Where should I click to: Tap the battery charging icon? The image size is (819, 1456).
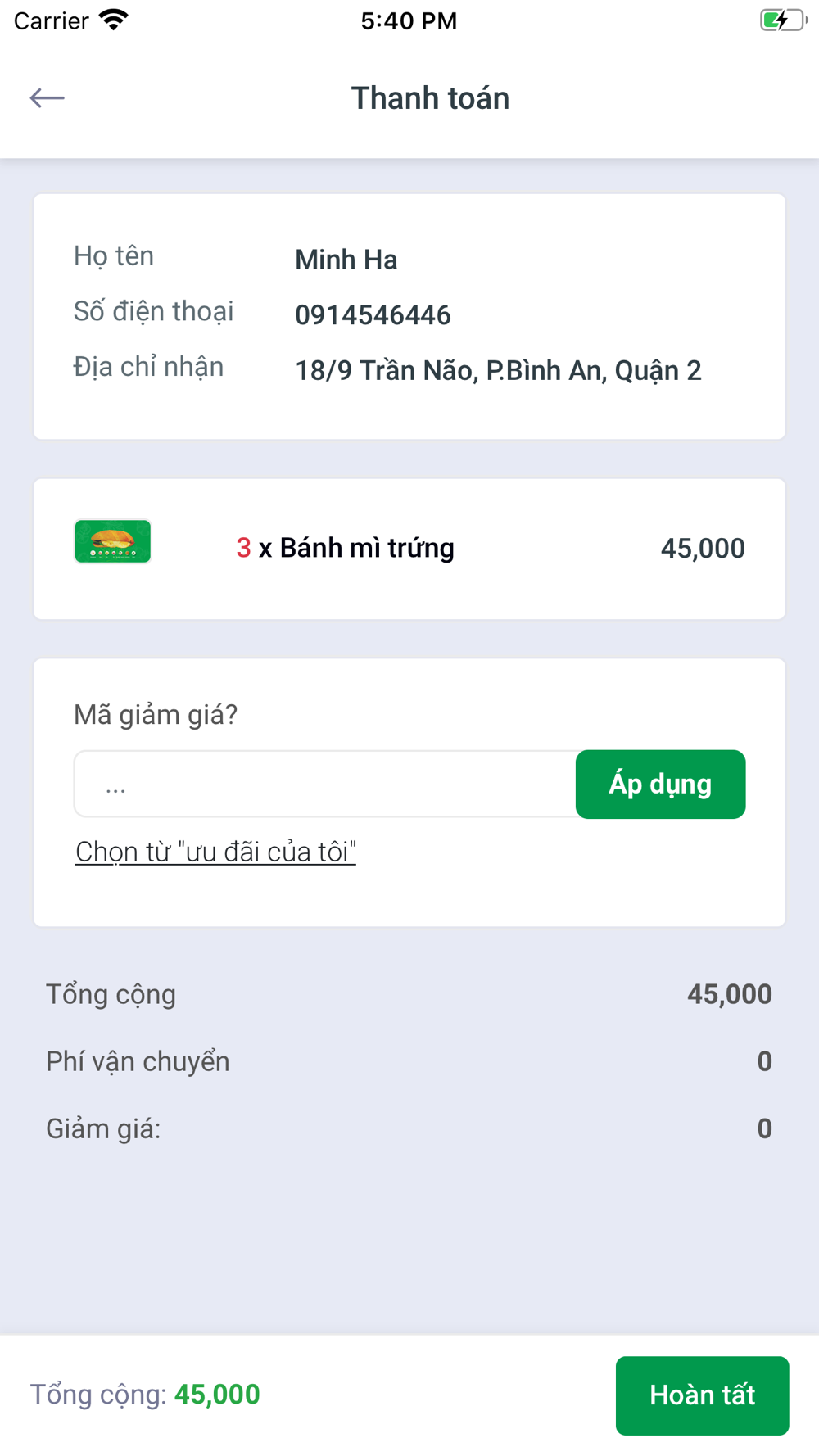tap(783, 20)
